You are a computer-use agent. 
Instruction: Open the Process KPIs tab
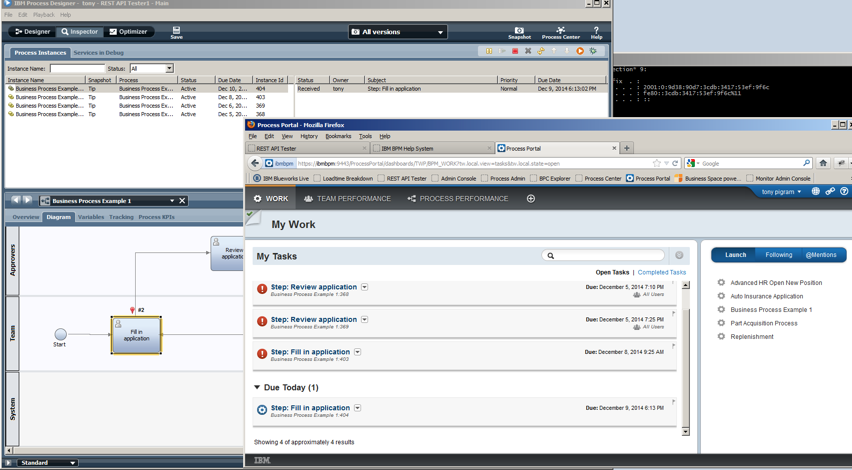[156, 217]
